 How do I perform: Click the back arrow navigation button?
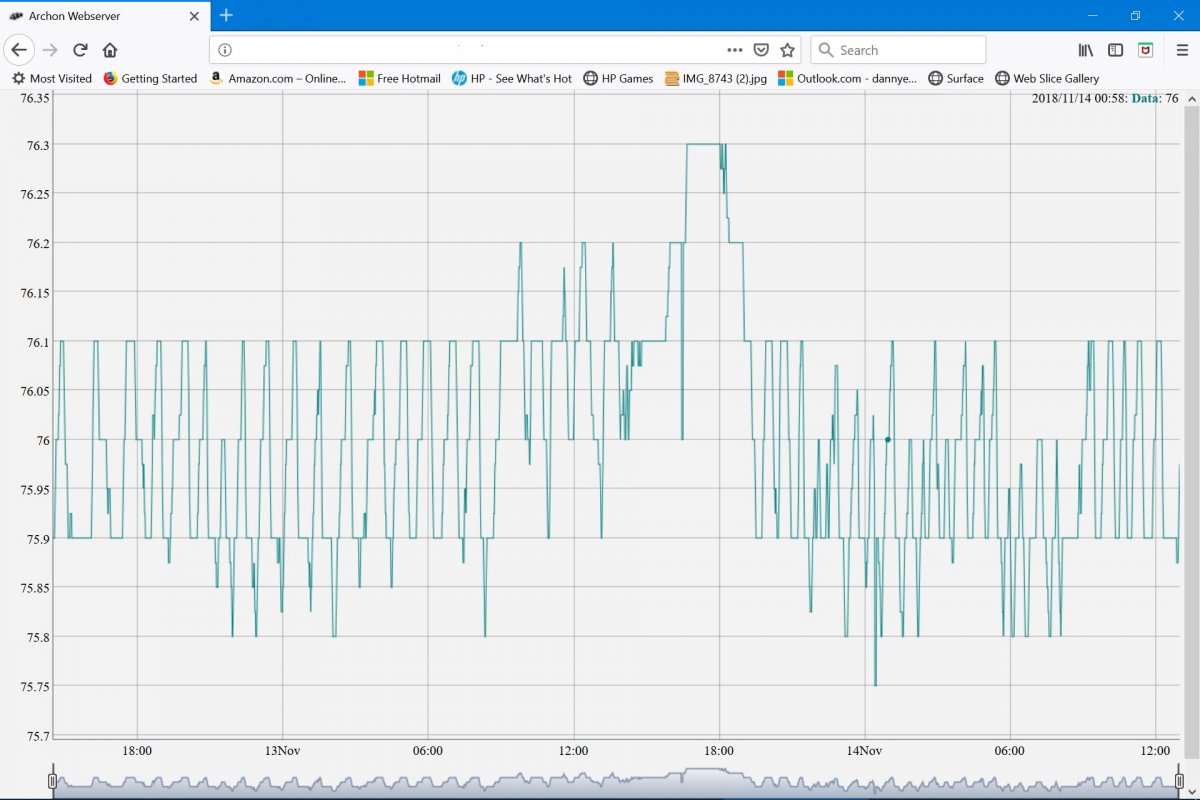coord(19,50)
